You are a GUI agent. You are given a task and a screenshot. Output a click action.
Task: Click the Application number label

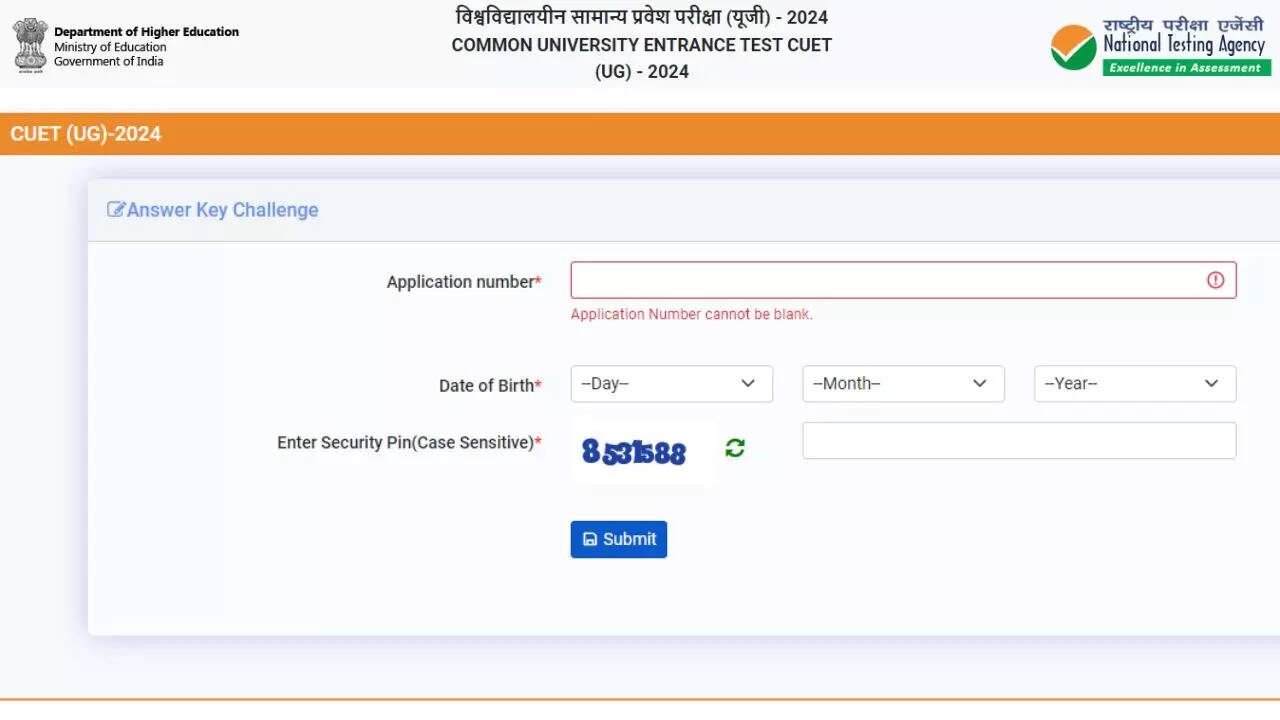(x=461, y=282)
